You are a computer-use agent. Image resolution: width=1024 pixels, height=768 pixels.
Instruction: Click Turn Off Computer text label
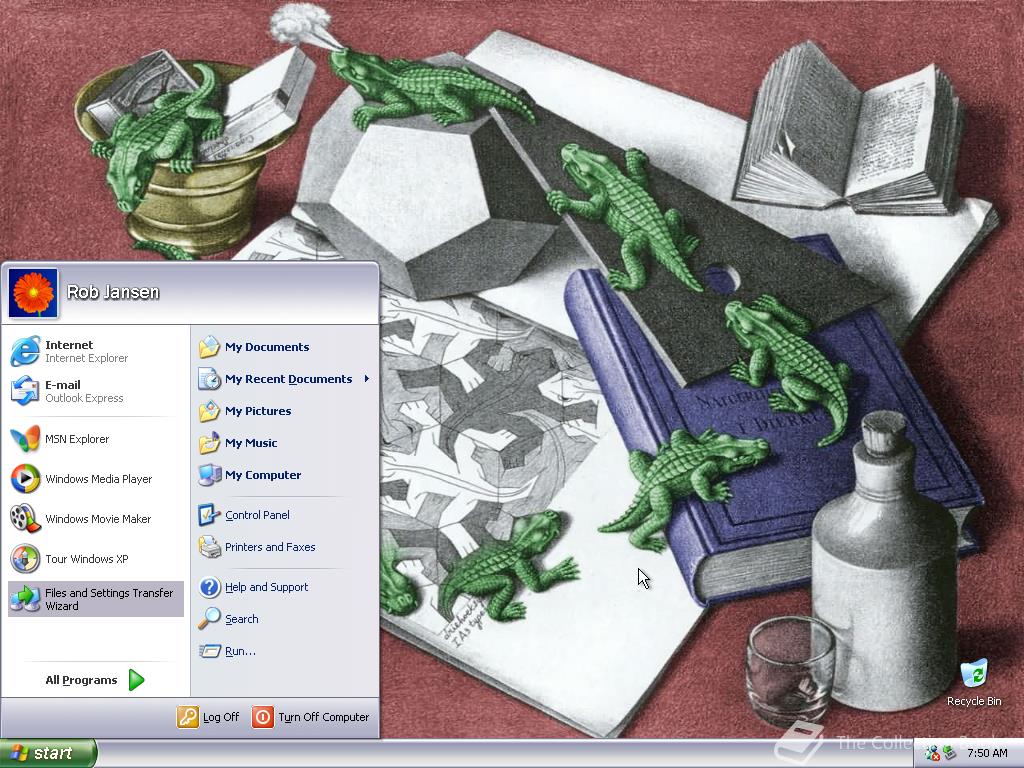324,717
